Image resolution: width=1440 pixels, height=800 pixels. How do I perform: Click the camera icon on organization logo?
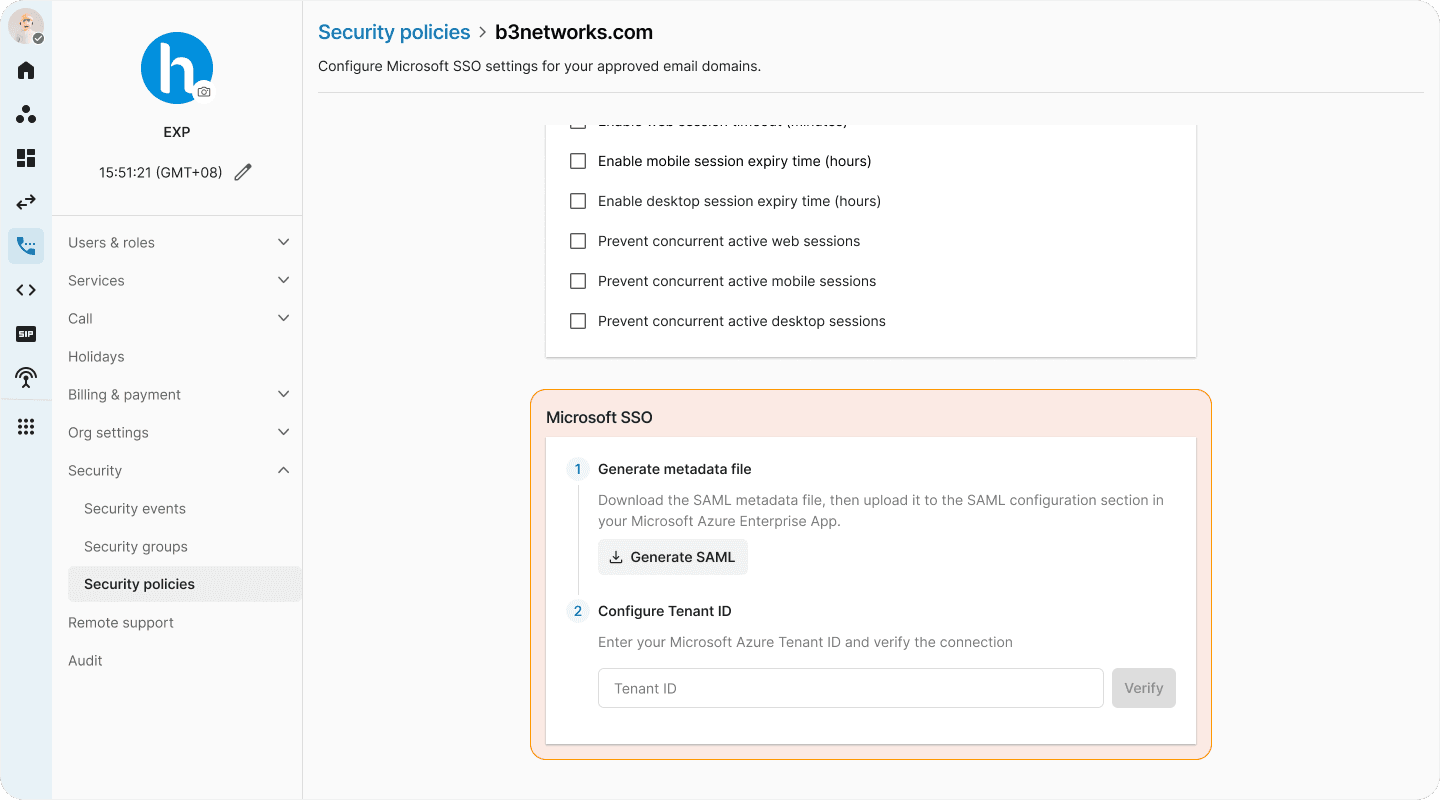coord(204,91)
